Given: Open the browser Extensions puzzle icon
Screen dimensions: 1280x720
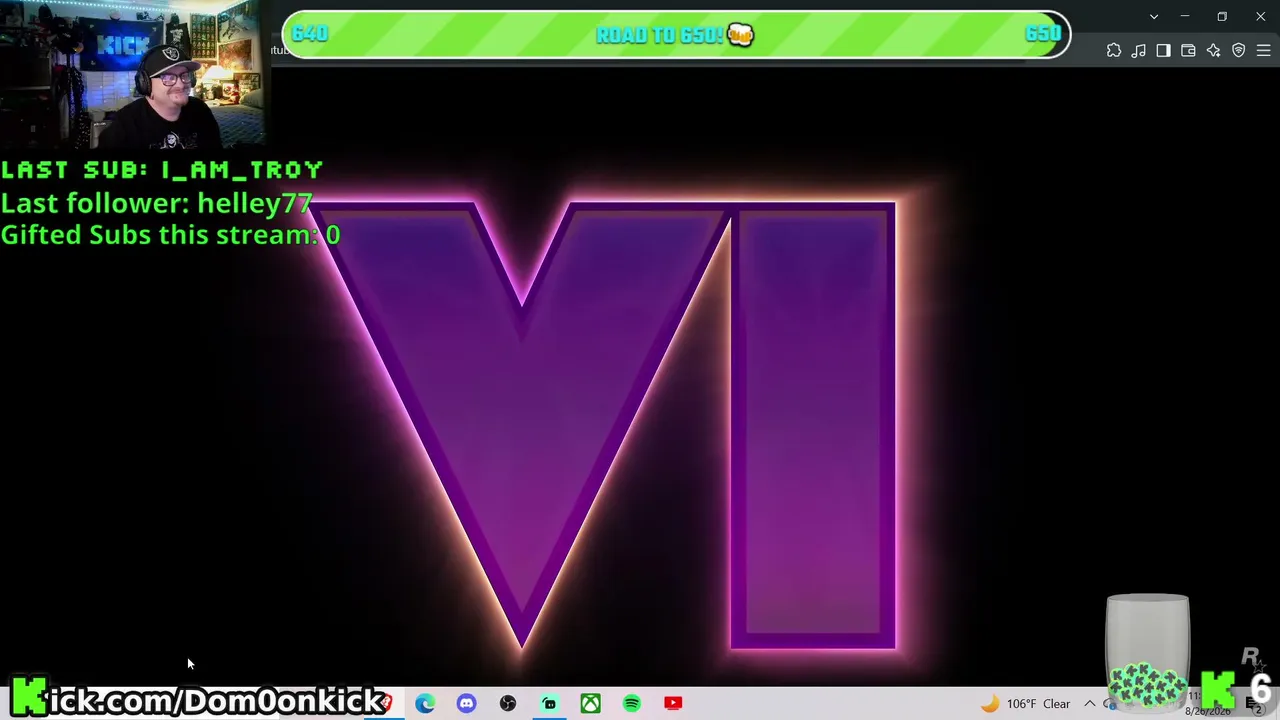Looking at the screenshot, I should (1114, 51).
